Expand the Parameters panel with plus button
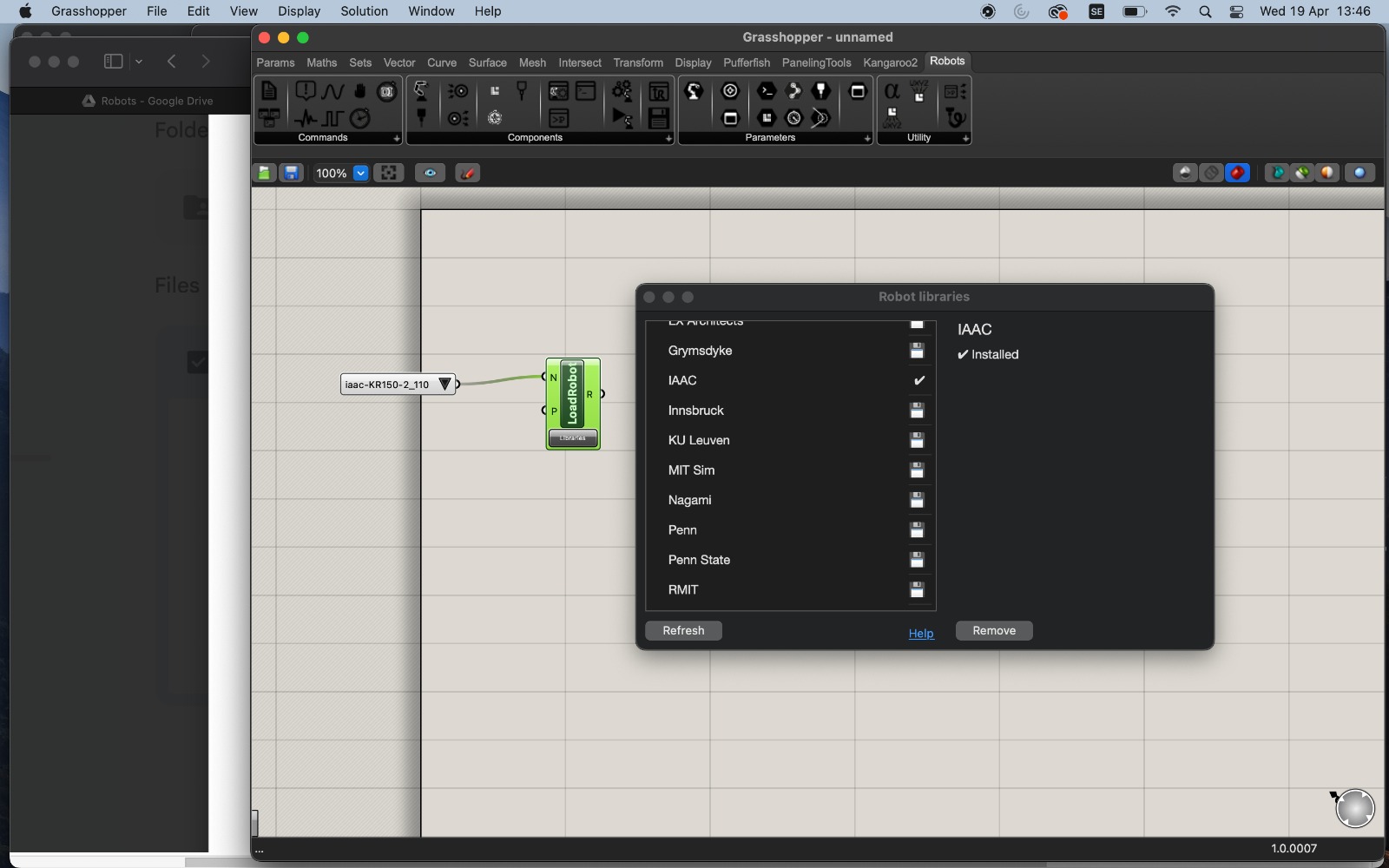The image size is (1389, 868). pyautogui.click(x=867, y=138)
